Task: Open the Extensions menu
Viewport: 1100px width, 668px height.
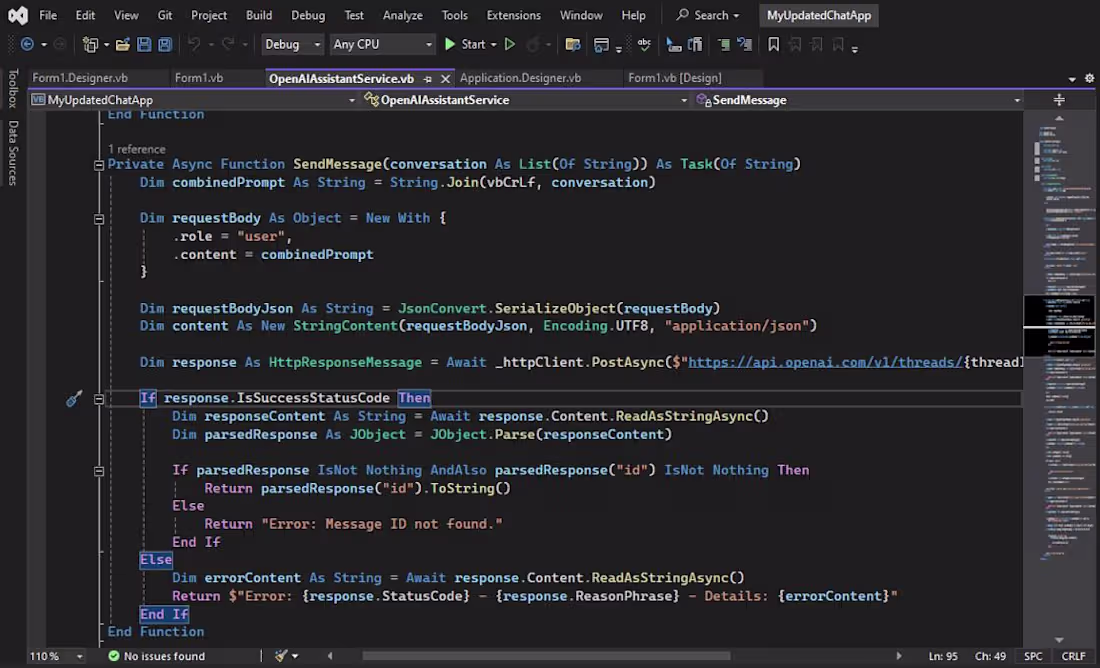Action: pyautogui.click(x=514, y=15)
